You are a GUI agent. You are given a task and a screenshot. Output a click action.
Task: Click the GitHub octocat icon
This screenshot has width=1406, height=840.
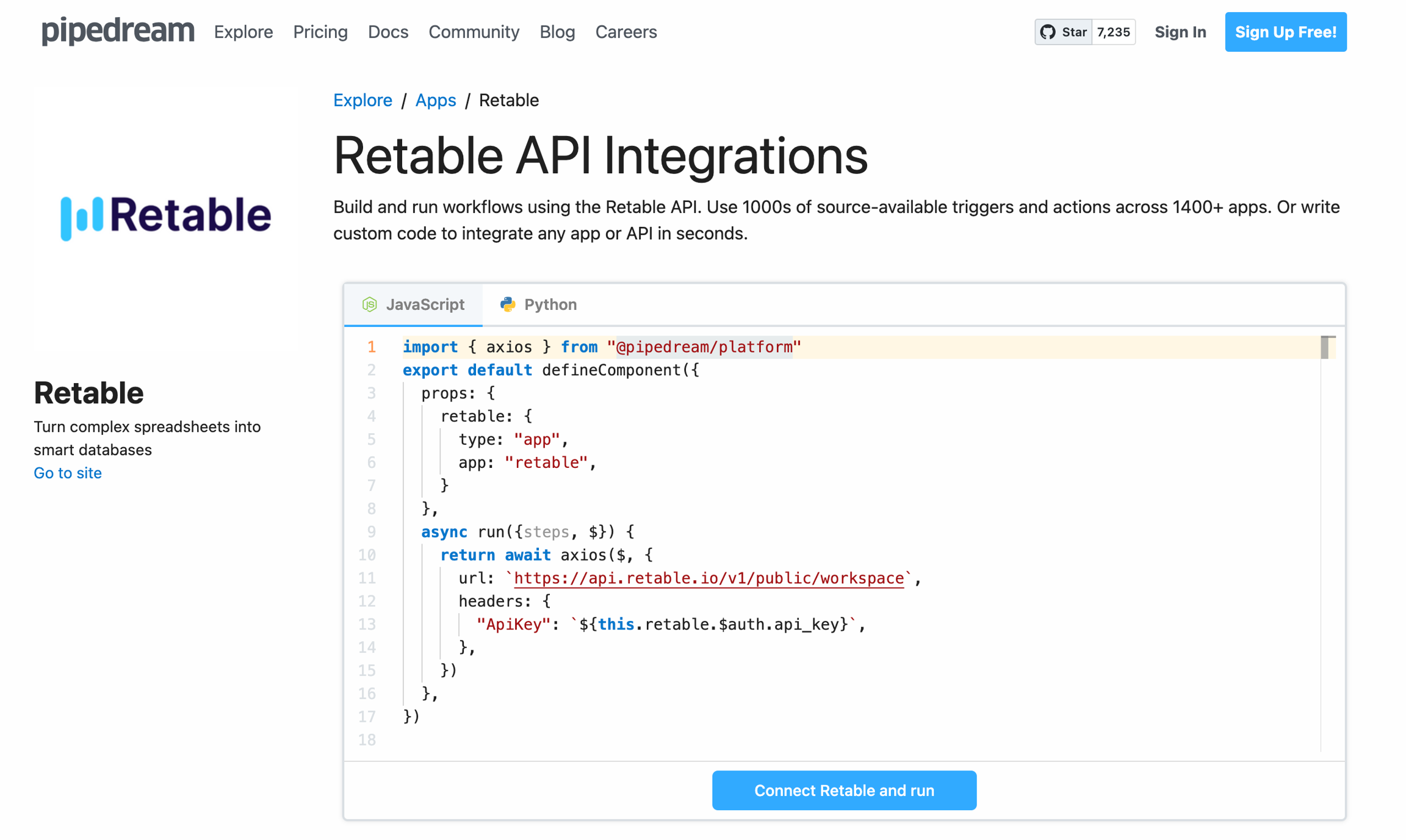tap(1048, 32)
